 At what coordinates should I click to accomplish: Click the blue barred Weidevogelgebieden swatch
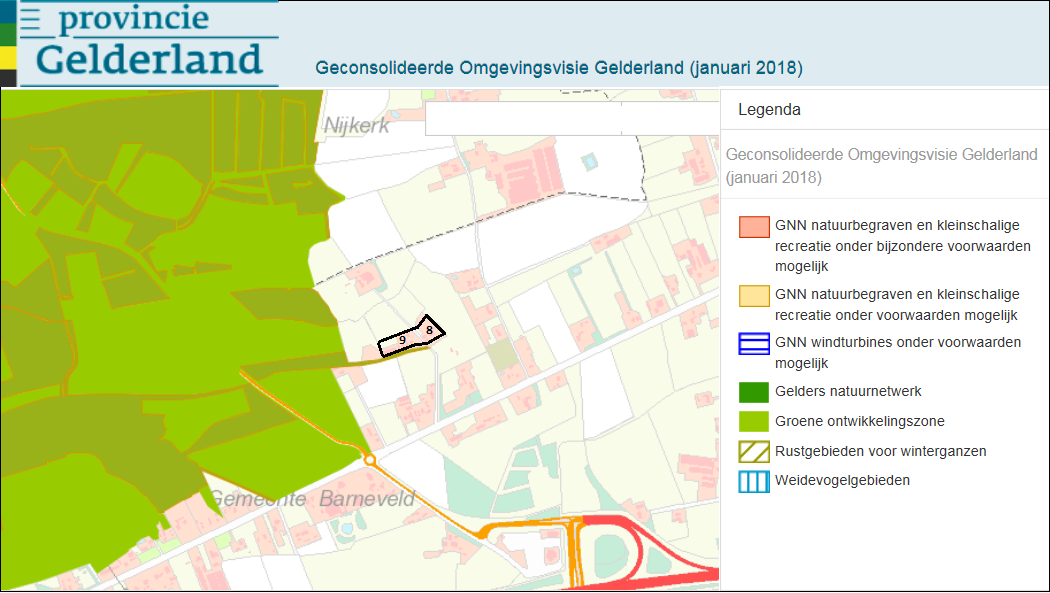(x=754, y=482)
